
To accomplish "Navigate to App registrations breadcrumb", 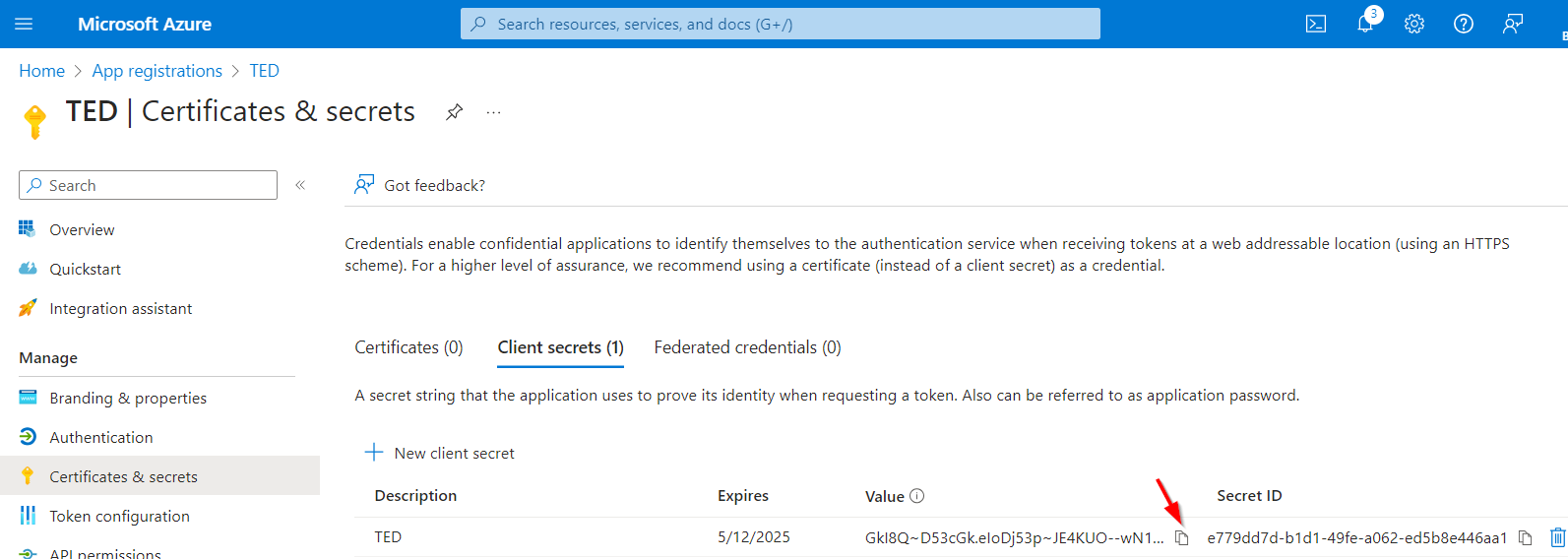I will coord(157,71).
